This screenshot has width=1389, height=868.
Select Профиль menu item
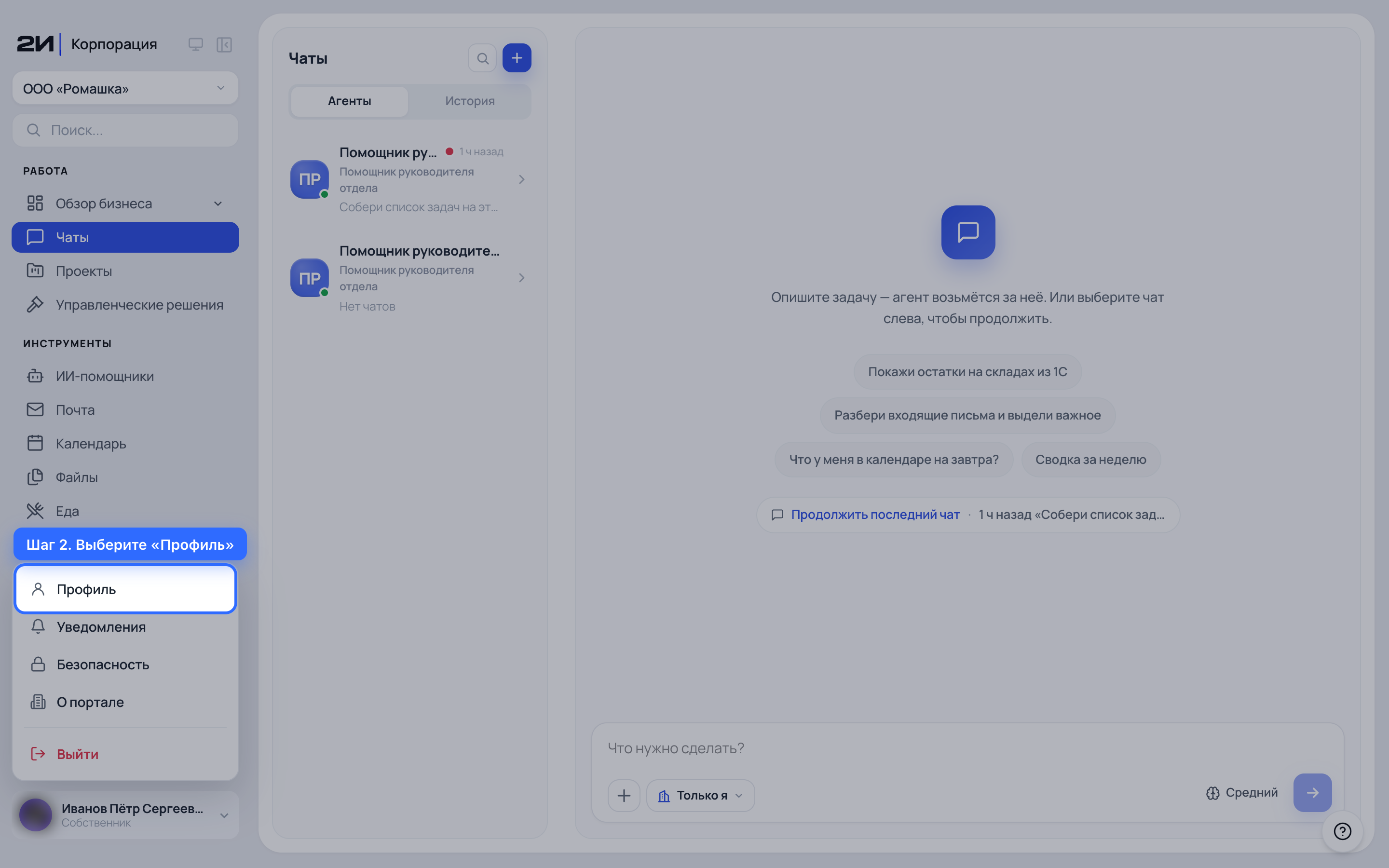[x=125, y=589]
